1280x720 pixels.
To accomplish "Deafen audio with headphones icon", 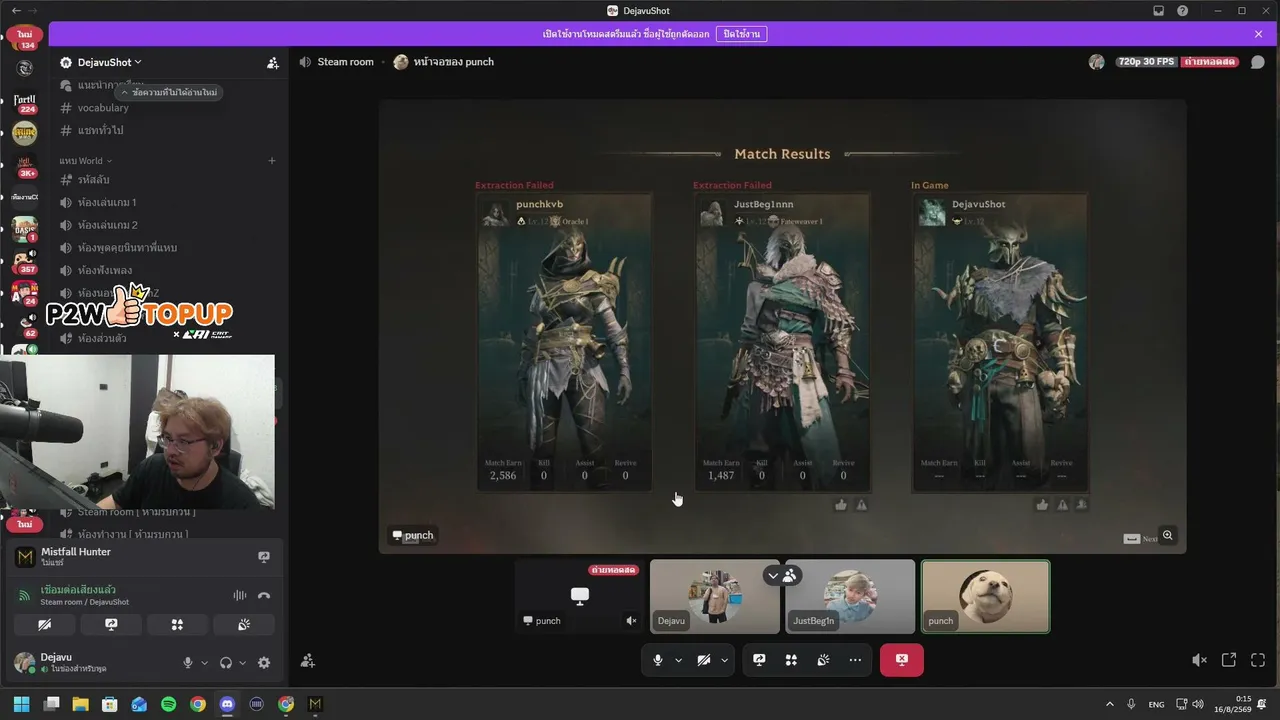I will 226,663.
